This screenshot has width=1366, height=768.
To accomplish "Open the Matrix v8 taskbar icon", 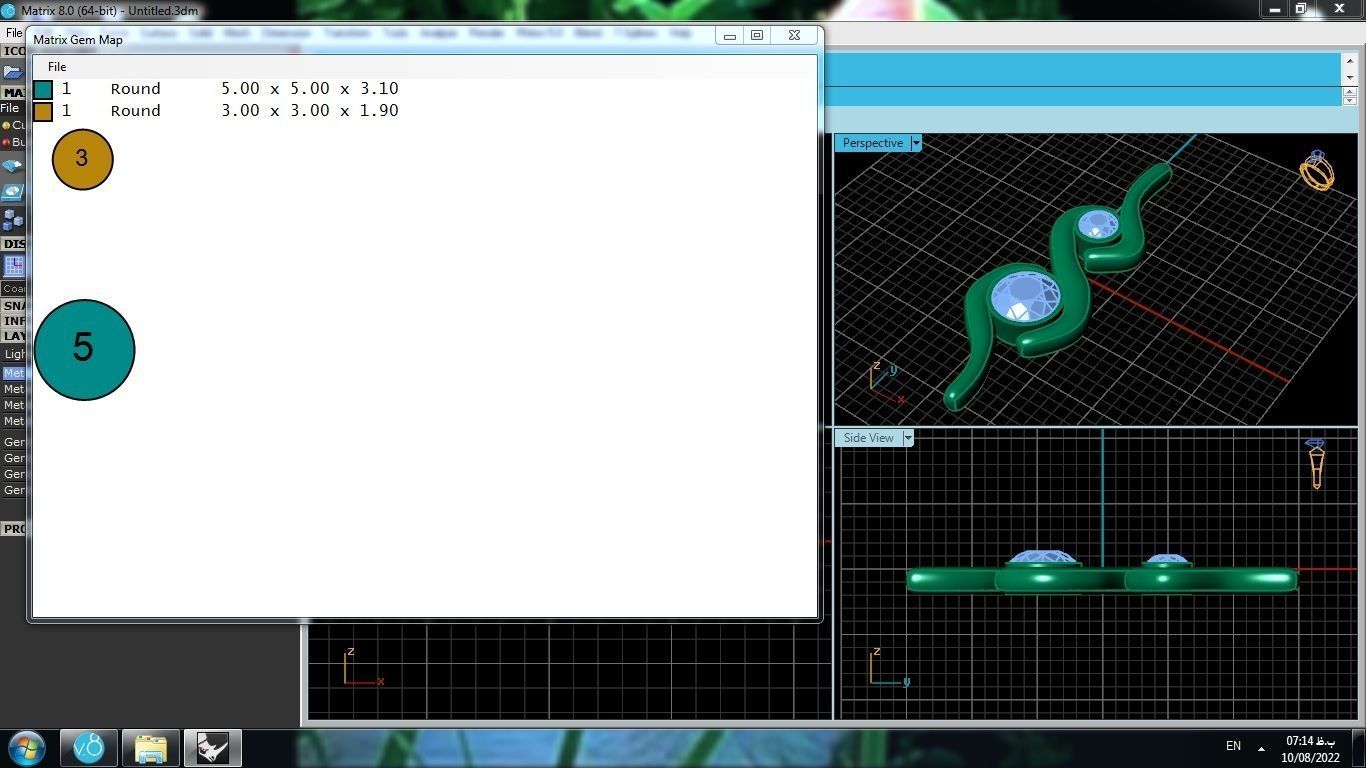I will 88,748.
